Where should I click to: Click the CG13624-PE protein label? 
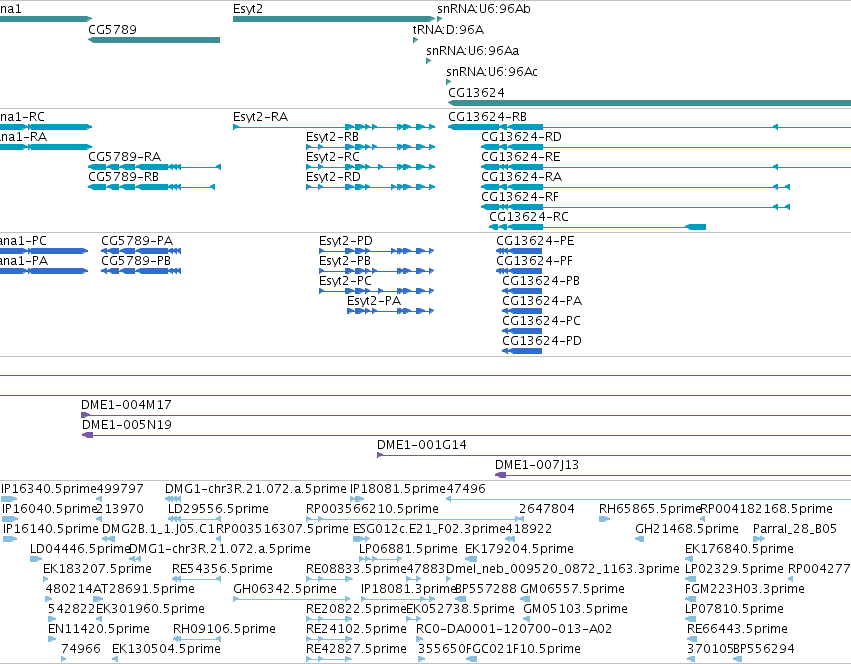click(535, 241)
